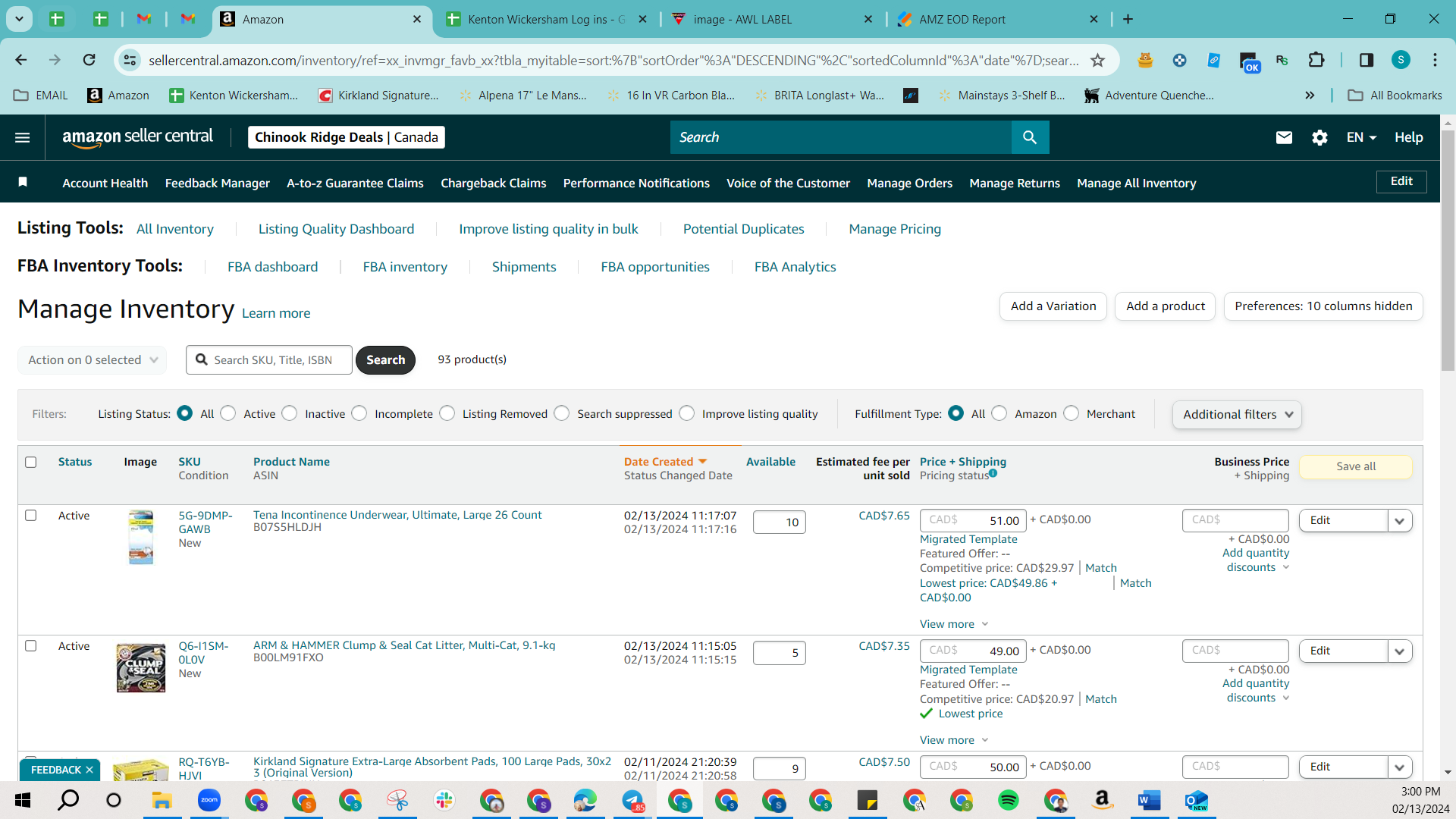1456x819 pixels.
Task: Open the Windows Start menu
Action: tap(23, 800)
